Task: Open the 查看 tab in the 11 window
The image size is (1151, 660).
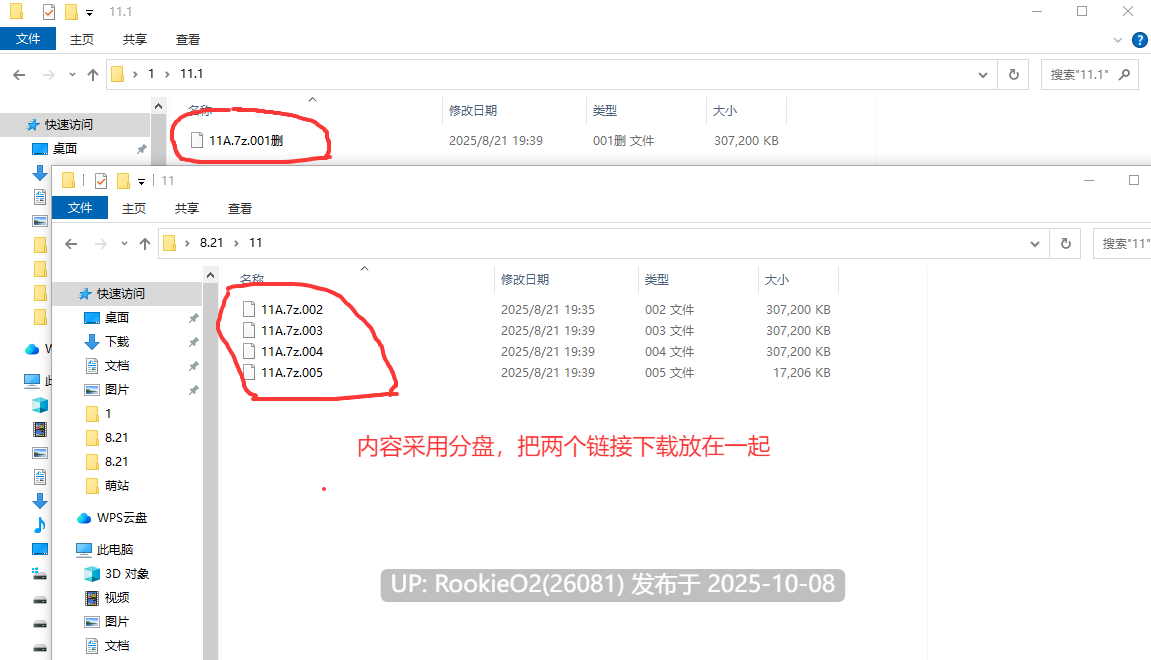Action: coord(239,208)
